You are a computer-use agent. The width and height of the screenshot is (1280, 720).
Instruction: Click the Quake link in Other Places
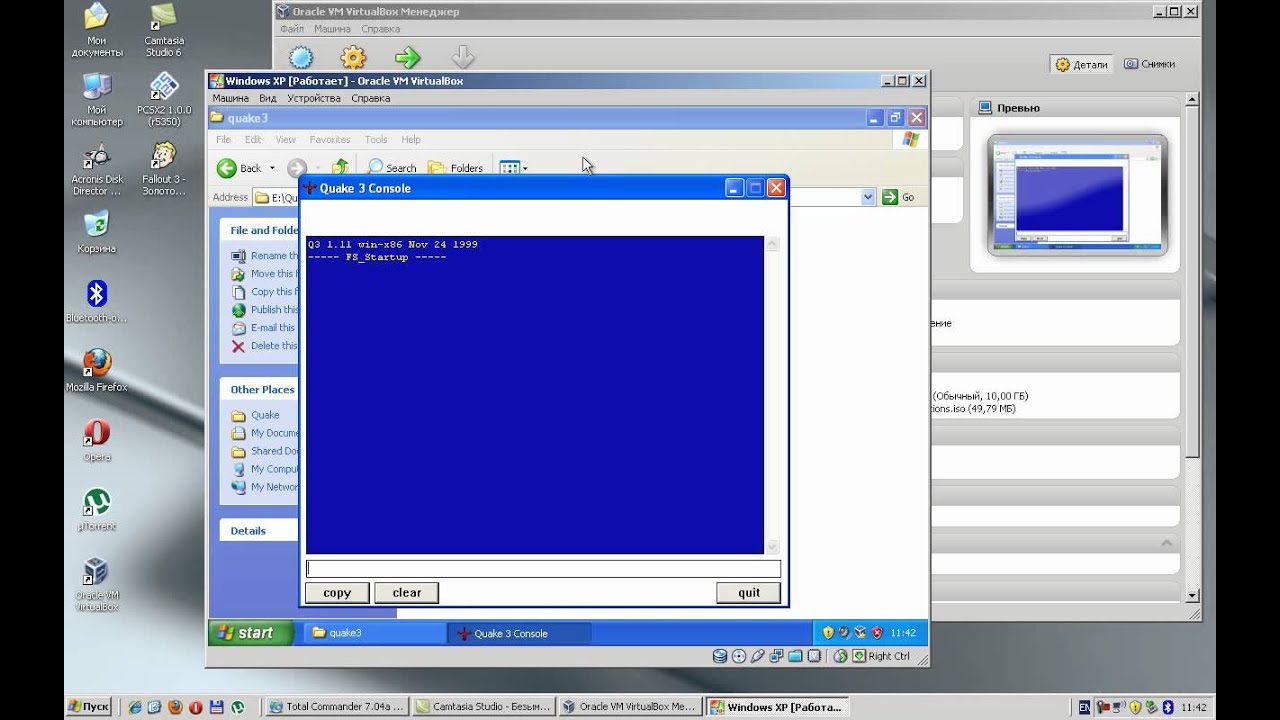pos(265,415)
